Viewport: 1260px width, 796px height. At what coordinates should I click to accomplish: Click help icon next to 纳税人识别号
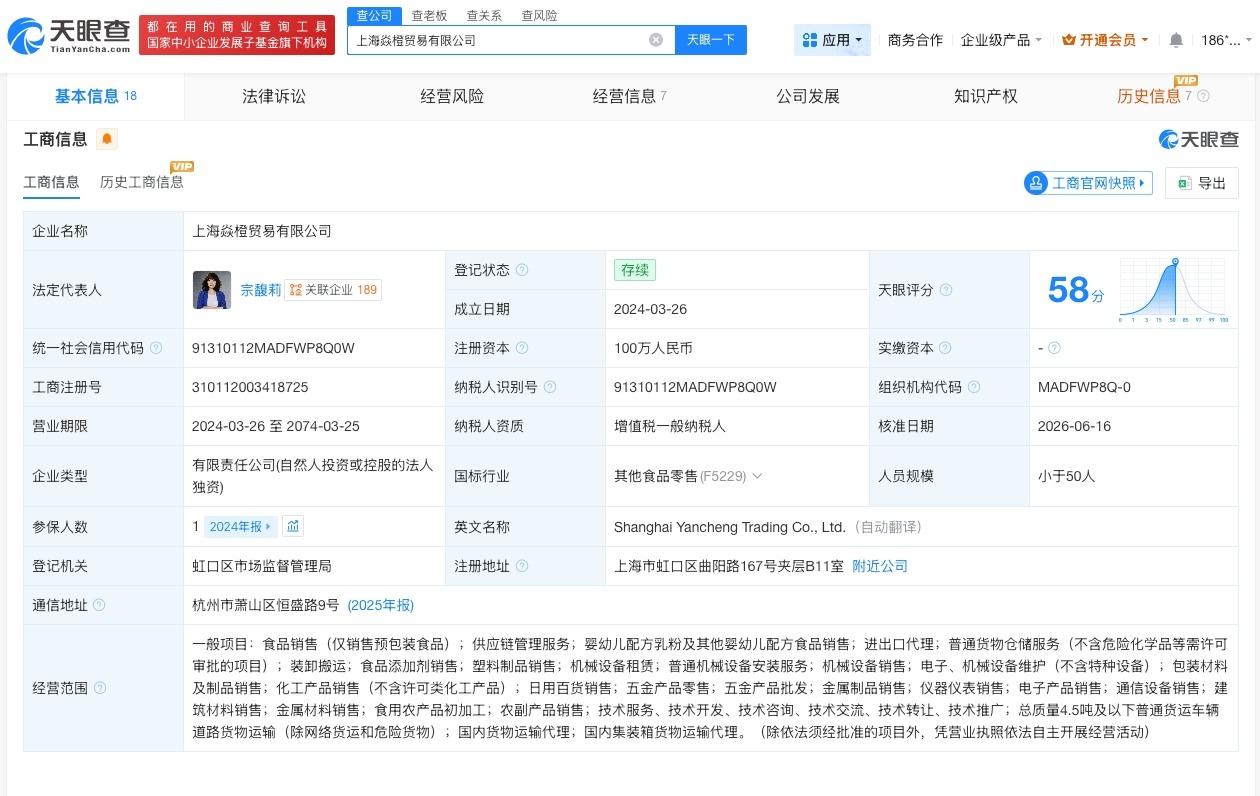coord(549,387)
